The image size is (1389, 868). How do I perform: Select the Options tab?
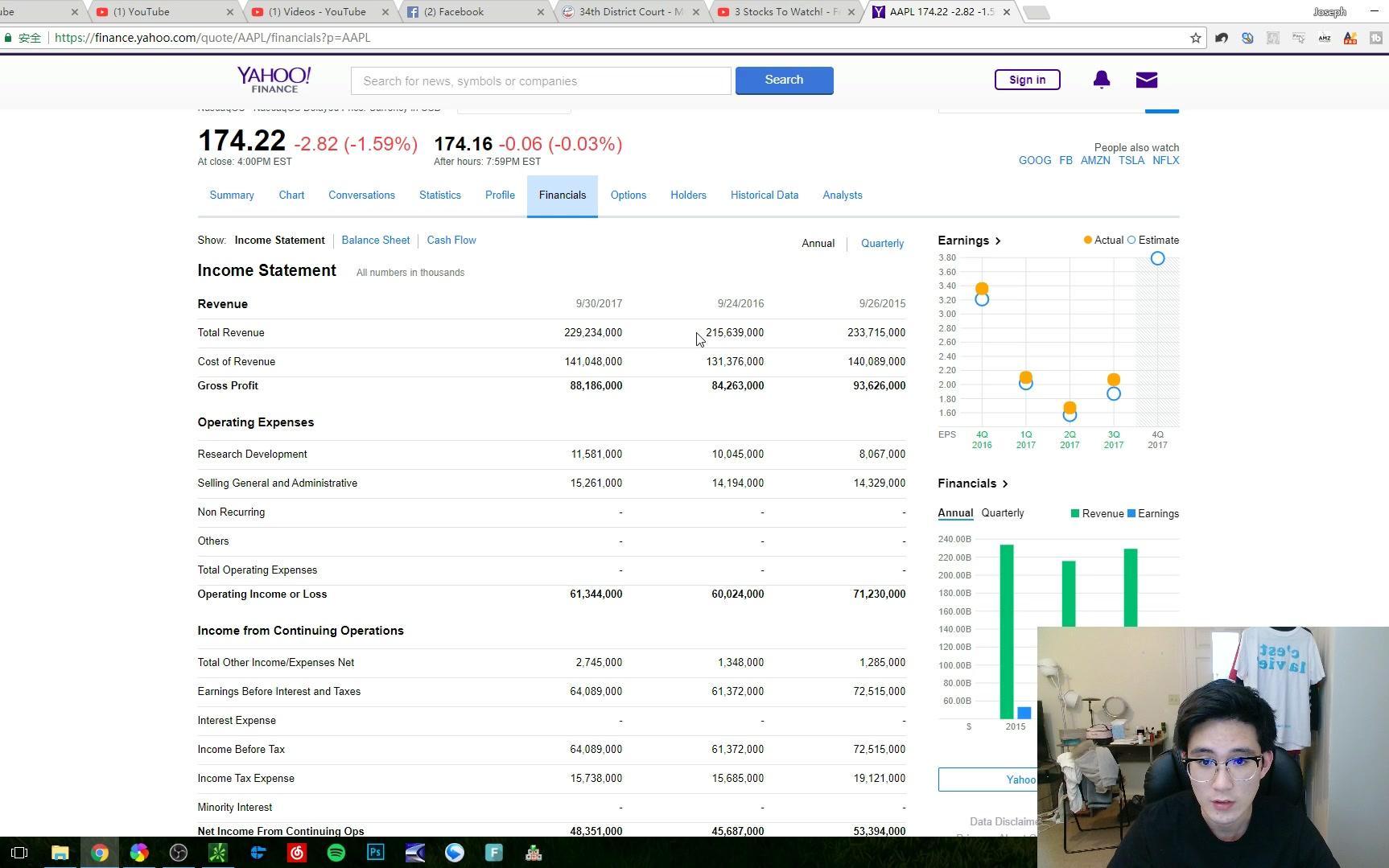(629, 195)
